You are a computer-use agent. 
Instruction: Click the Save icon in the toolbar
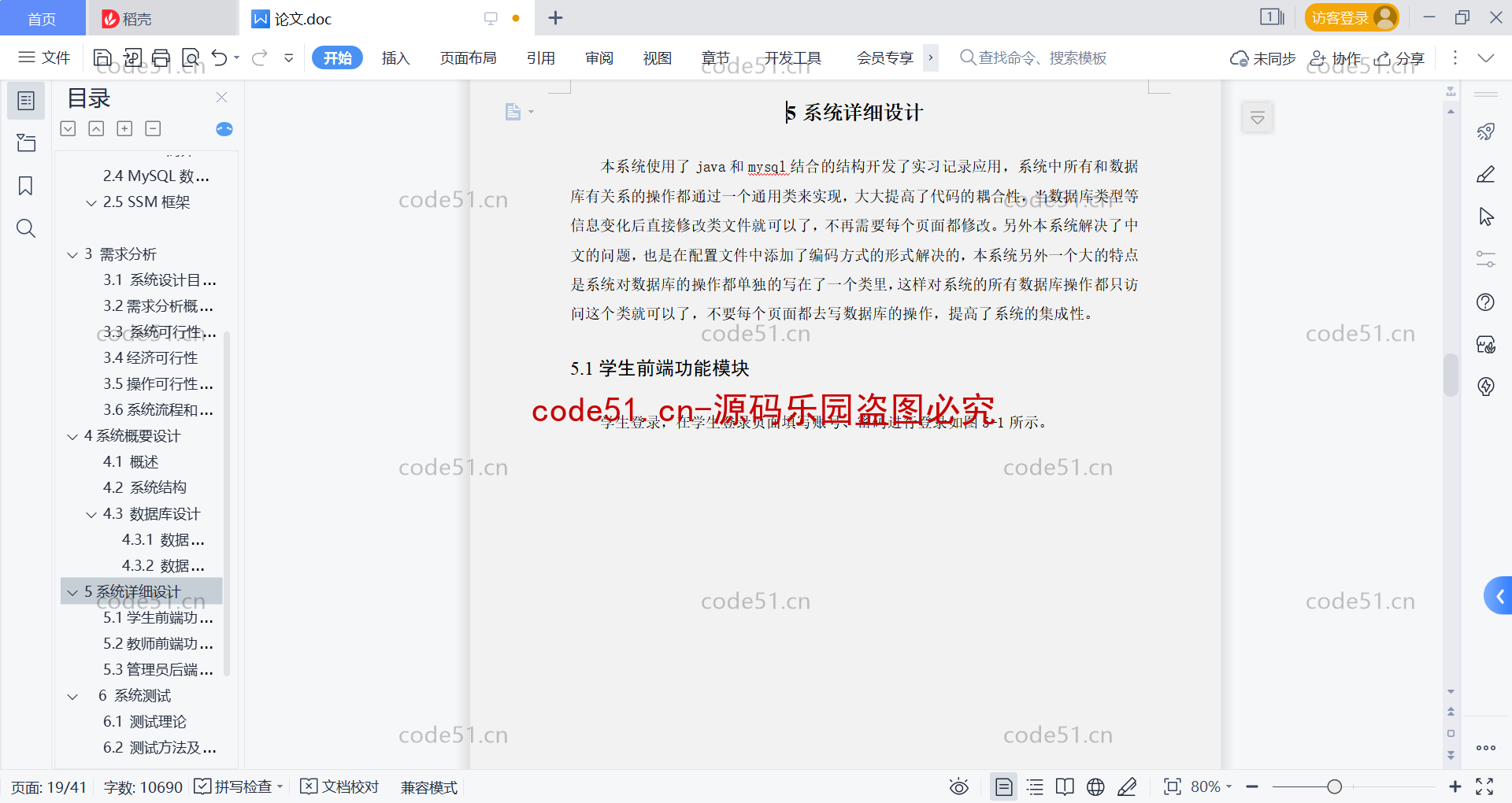[x=102, y=57]
